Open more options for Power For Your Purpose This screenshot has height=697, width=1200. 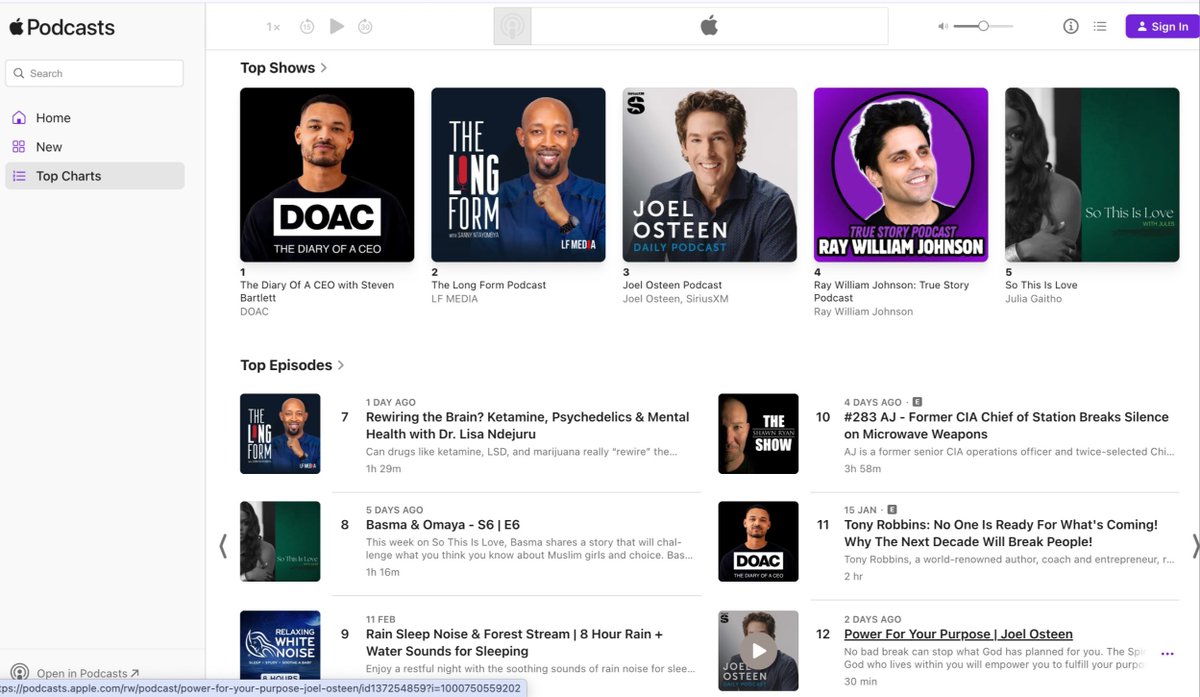click(x=1167, y=653)
